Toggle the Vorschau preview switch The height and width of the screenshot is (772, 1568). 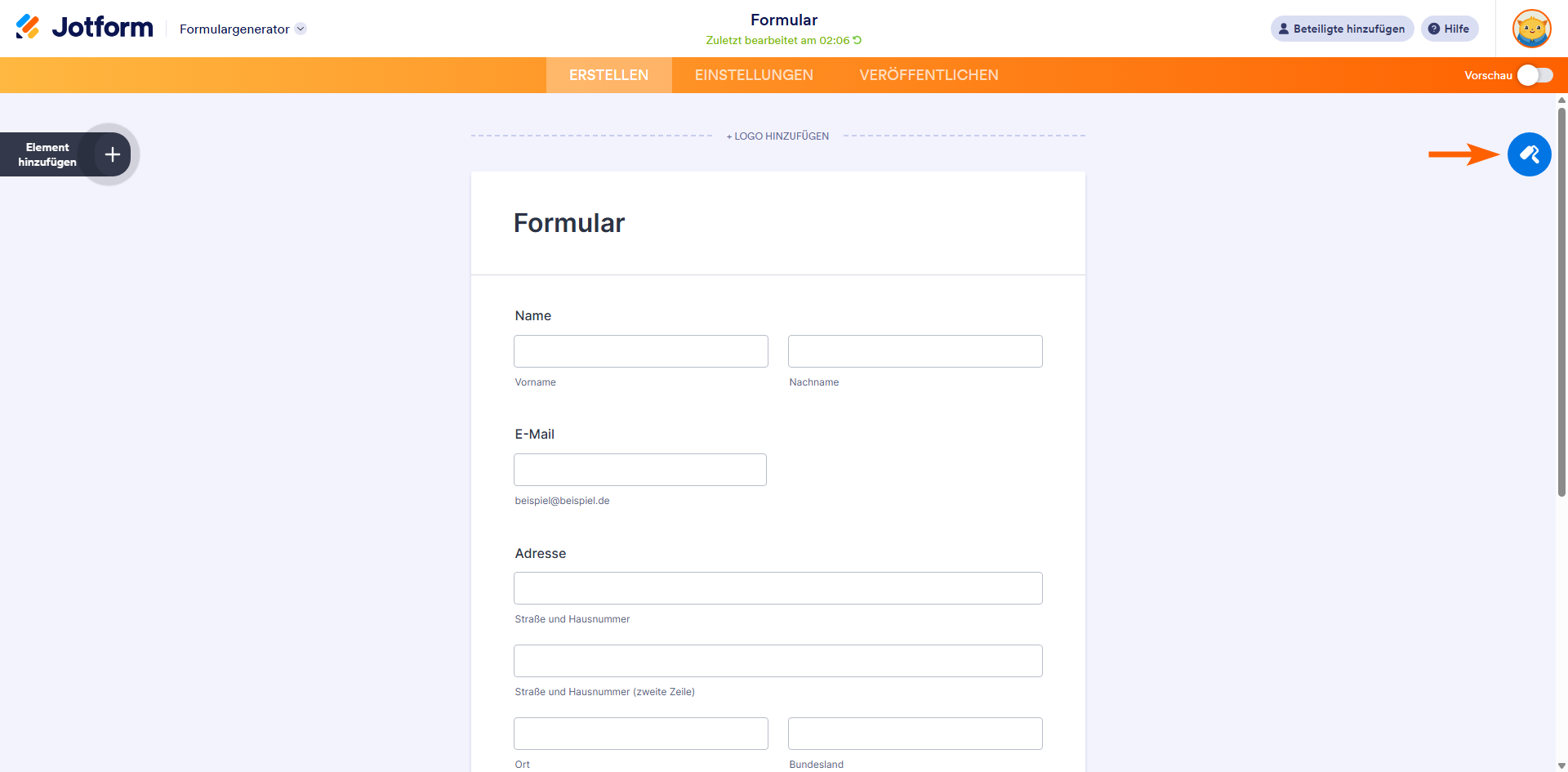(x=1535, y=75)
